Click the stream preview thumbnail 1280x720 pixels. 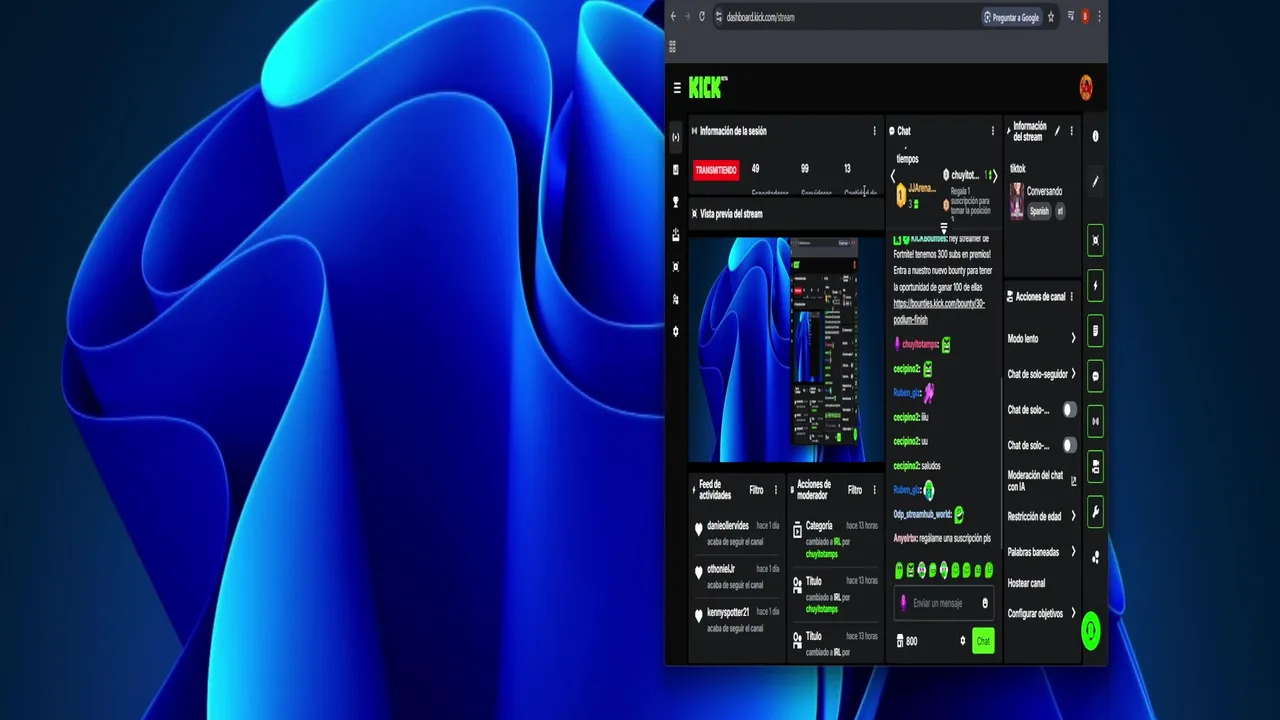[x=786, y=350]
